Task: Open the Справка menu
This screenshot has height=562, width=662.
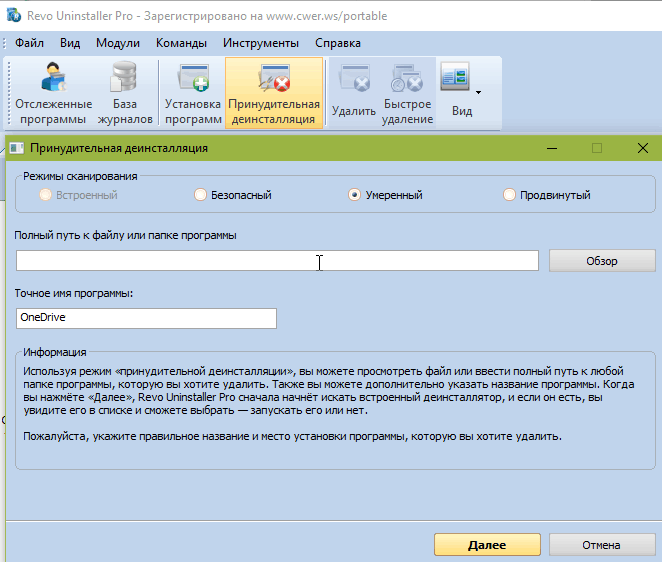Action: click(338, 43)
